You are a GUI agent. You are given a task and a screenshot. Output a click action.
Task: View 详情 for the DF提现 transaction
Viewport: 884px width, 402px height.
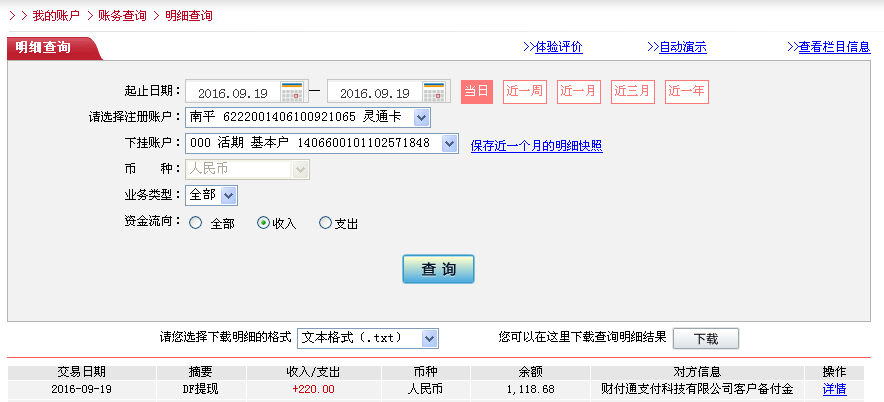tap(834, 389)
